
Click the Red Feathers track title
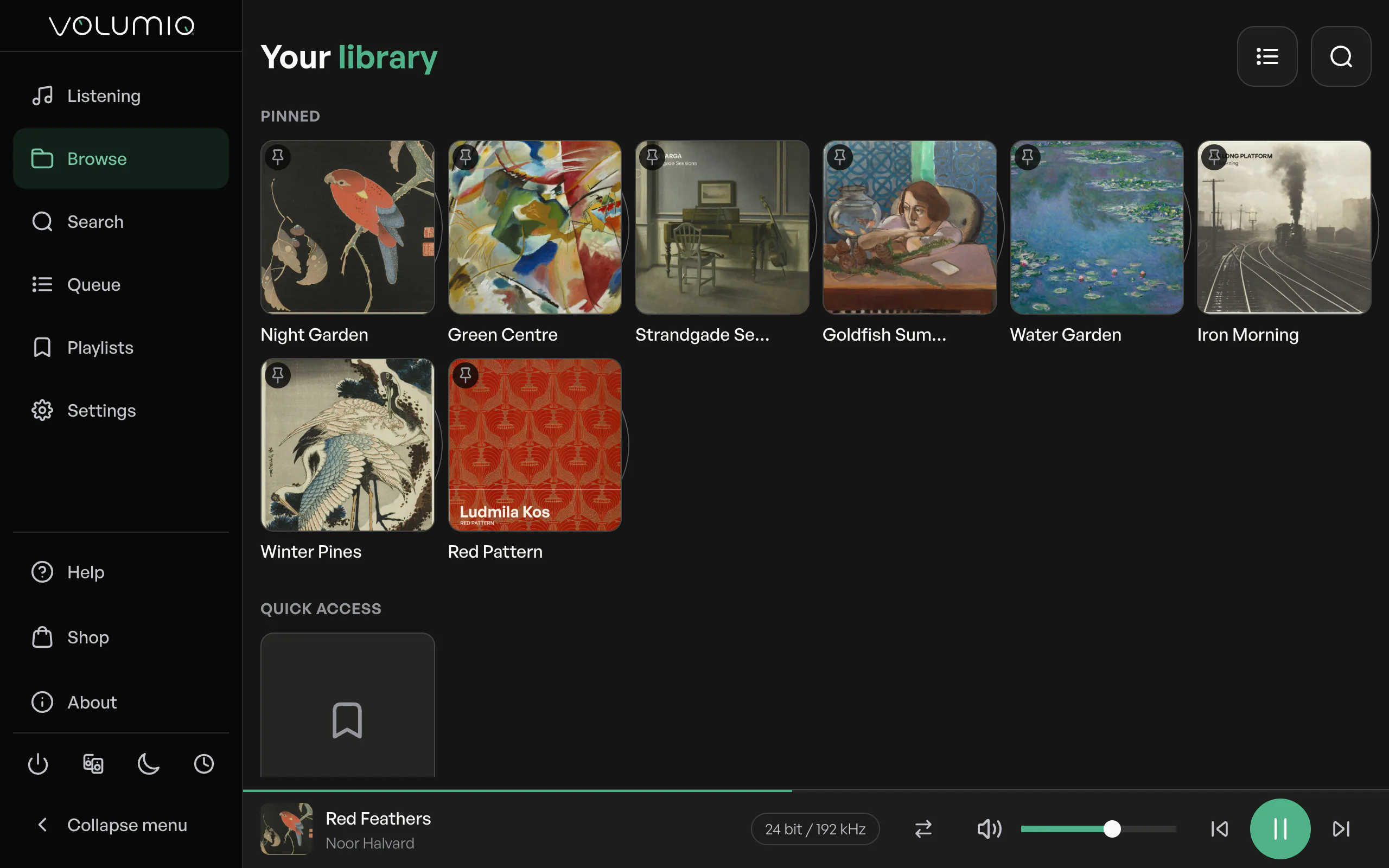378,818
